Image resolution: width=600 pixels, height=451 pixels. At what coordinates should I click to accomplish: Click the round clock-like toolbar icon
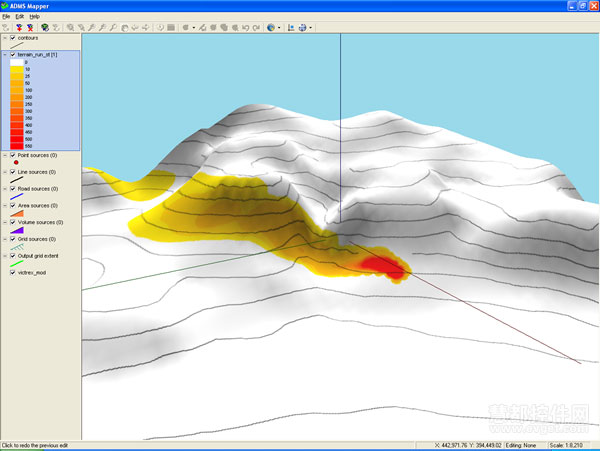(160, 28)
